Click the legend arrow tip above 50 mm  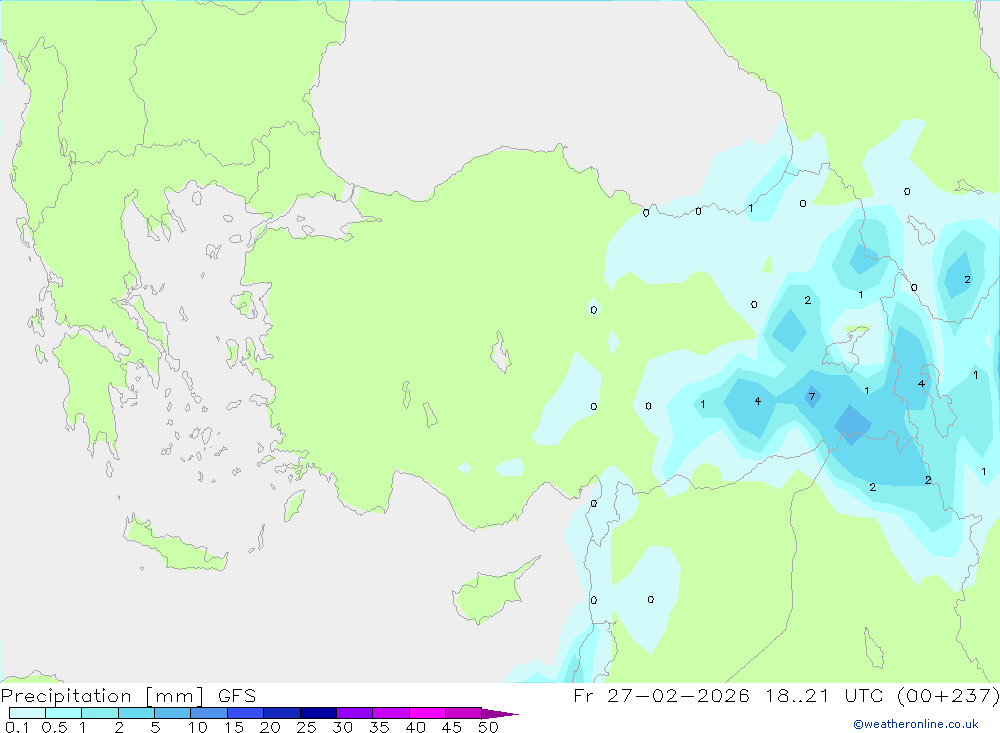click(x=500, y=713)
